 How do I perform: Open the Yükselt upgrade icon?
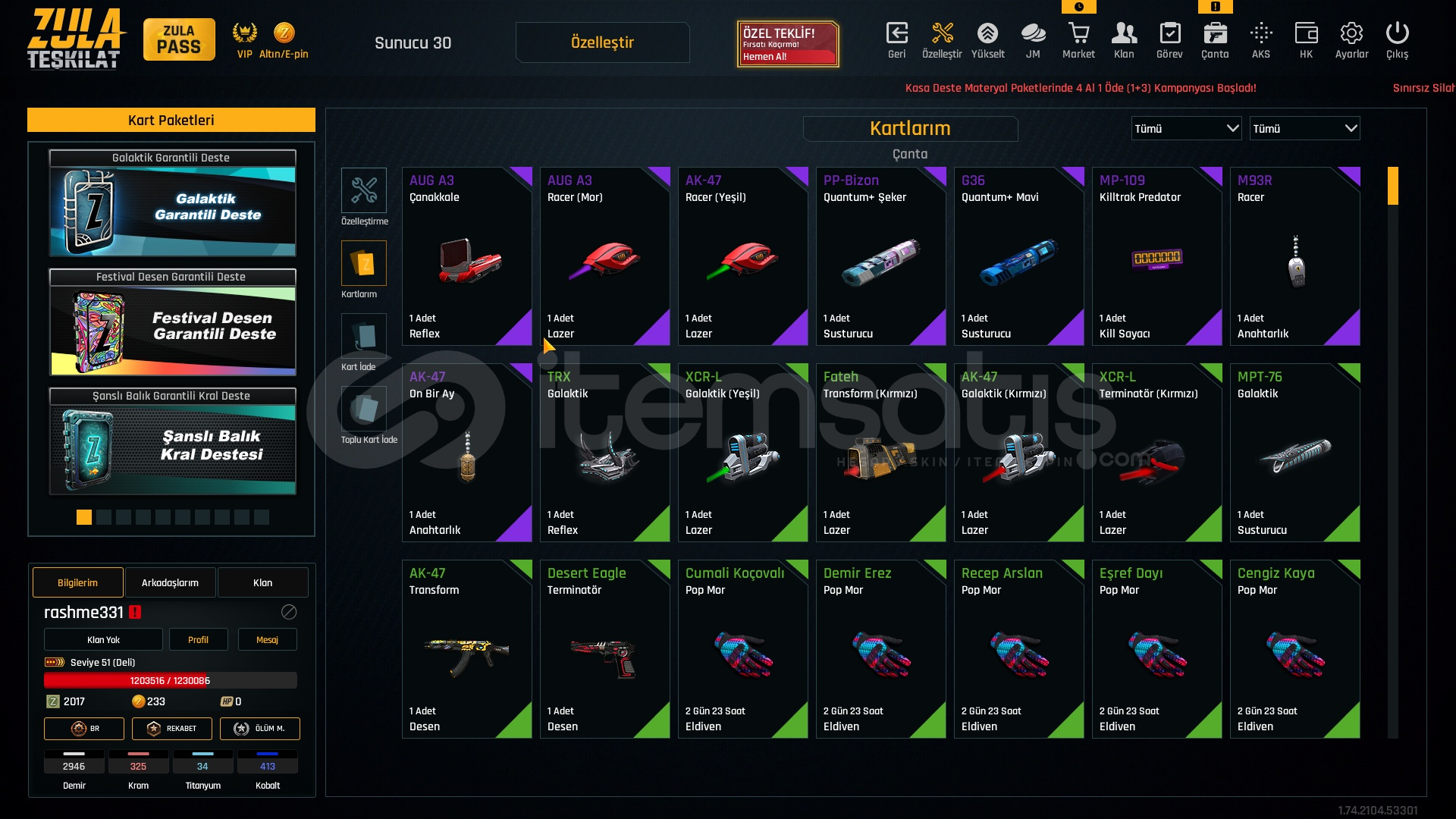click(x=987, y=33)
